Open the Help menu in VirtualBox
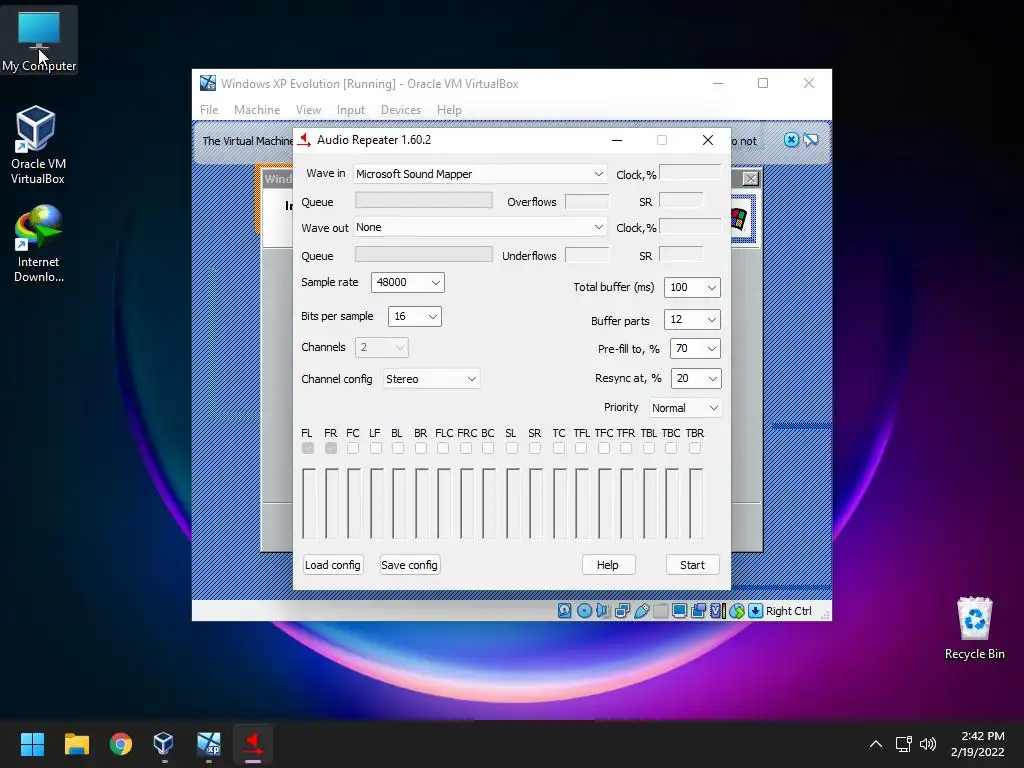1024x768 pixels. [x=449, y=110]
